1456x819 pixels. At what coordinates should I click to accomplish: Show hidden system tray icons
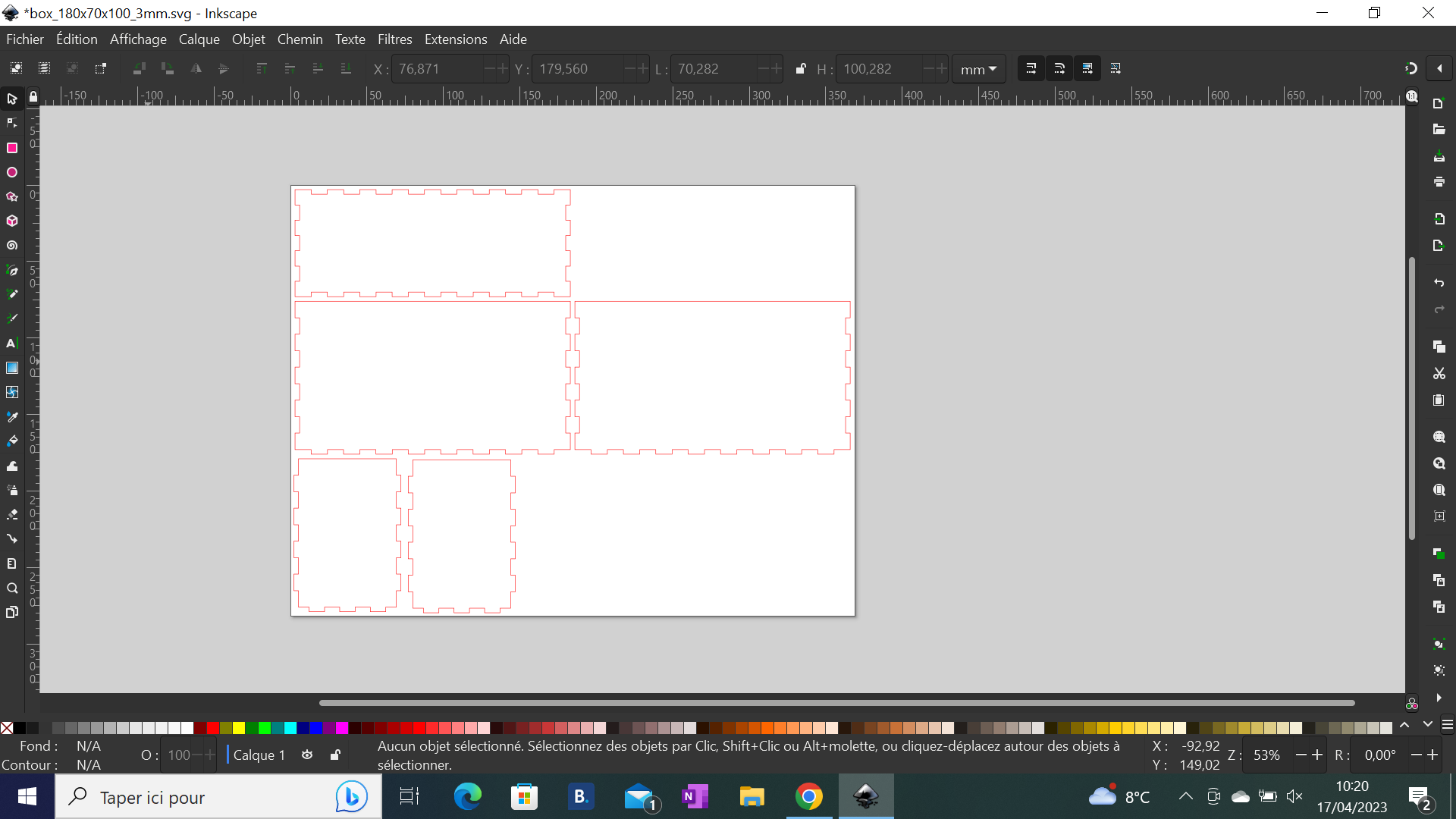tap(1185, 796)
